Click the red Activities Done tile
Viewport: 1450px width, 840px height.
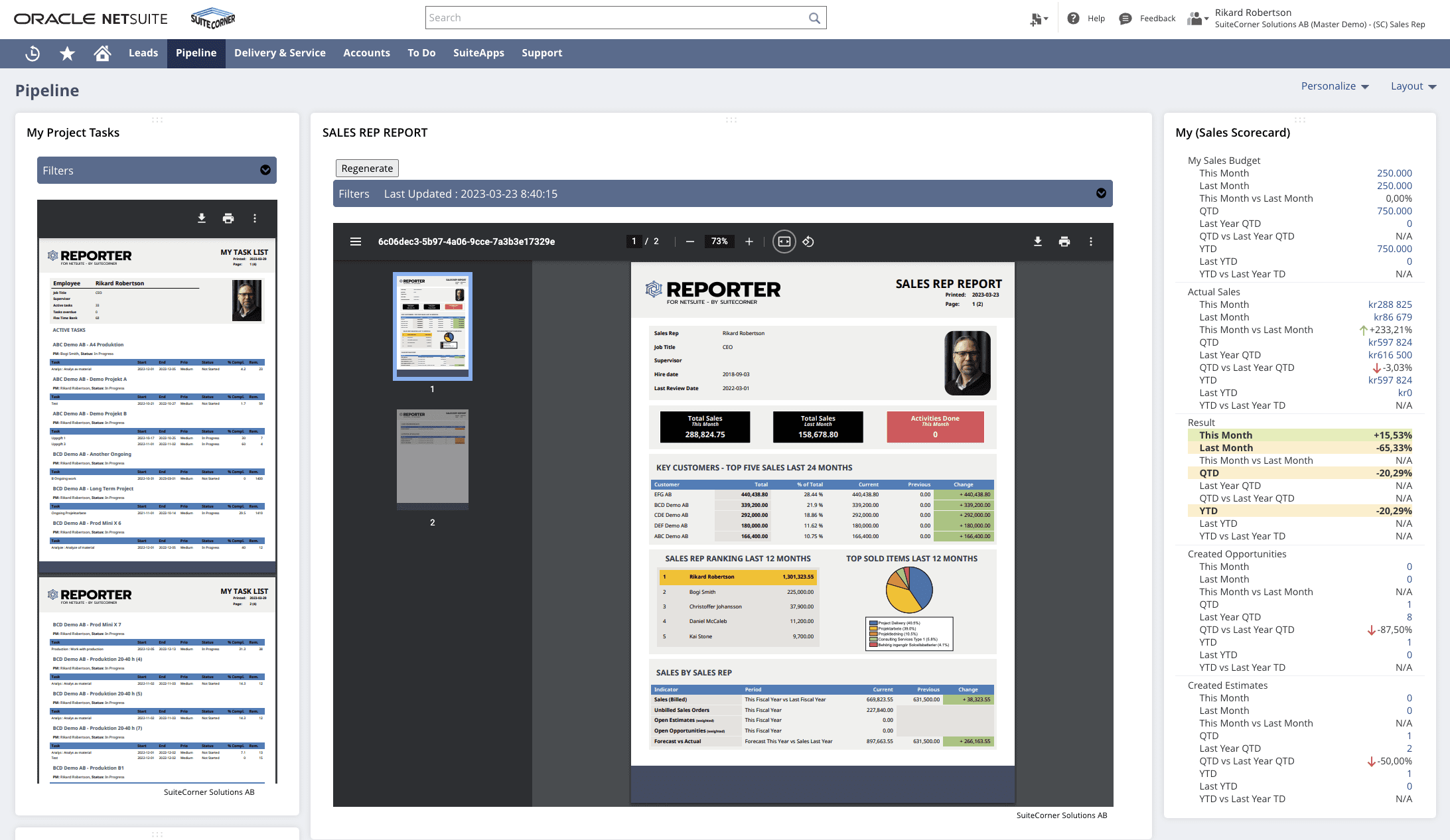[935, 427]
